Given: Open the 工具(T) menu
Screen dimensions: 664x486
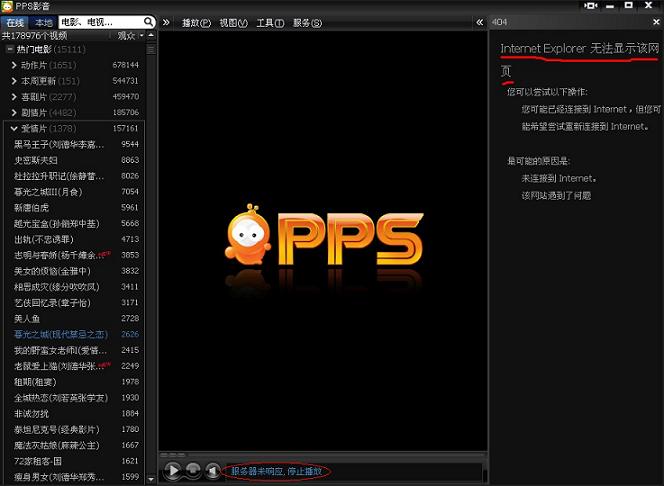Looking at the screenshot, I should click(270, 22).
